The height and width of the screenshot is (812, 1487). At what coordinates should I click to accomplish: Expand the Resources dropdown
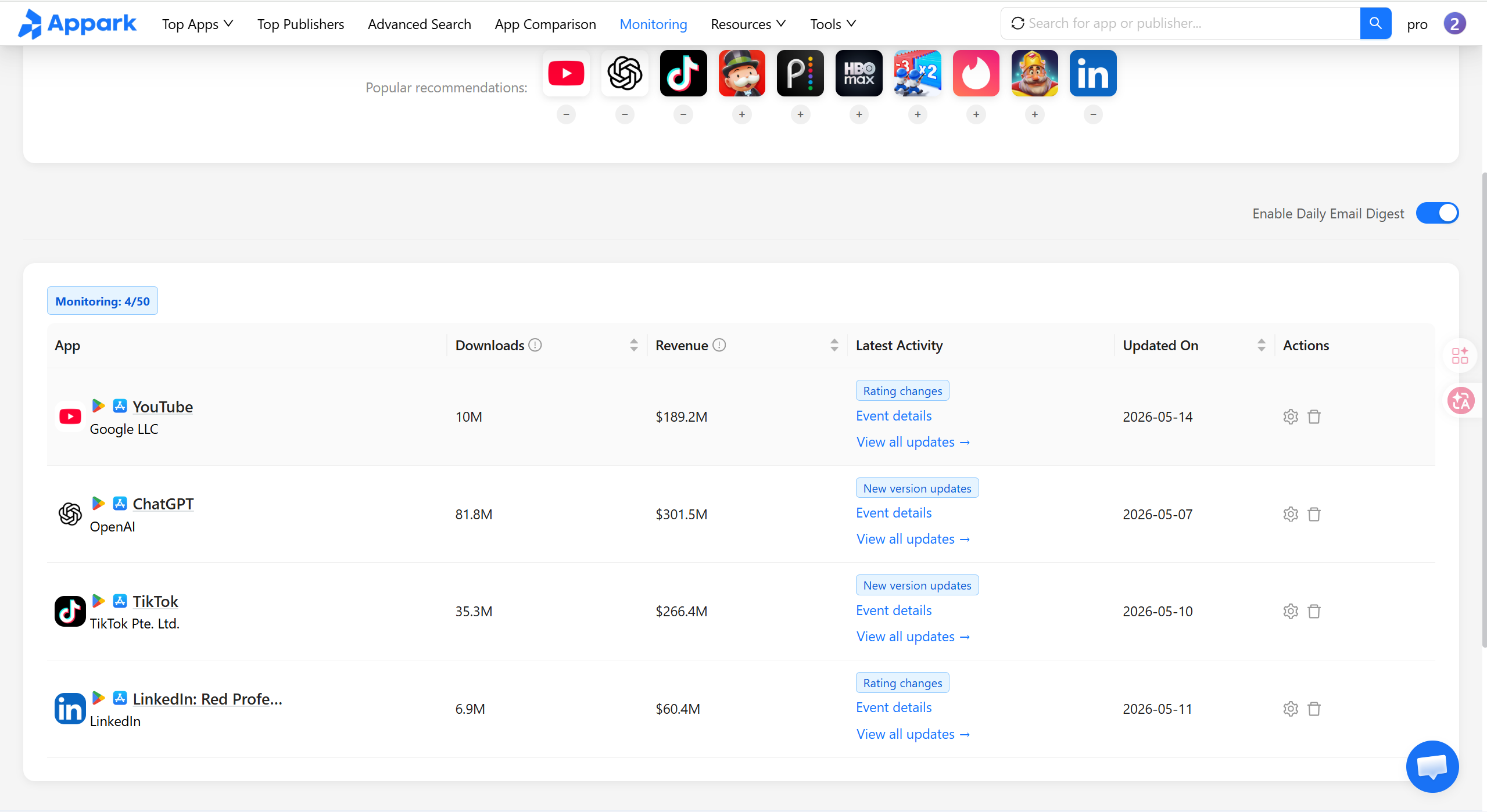[748, 24]
